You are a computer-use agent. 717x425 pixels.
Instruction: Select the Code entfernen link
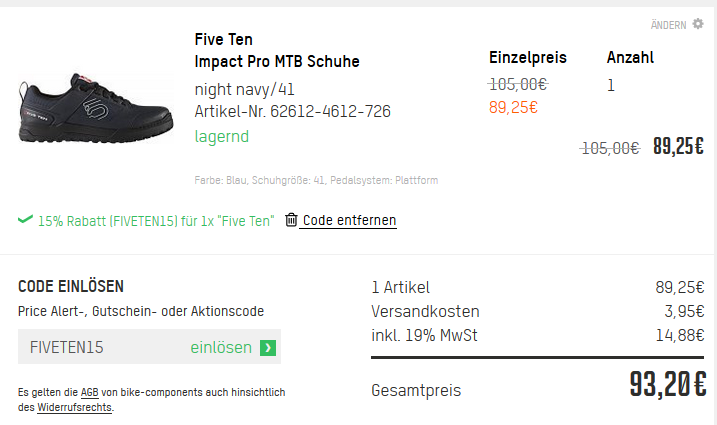pos(349,220)
